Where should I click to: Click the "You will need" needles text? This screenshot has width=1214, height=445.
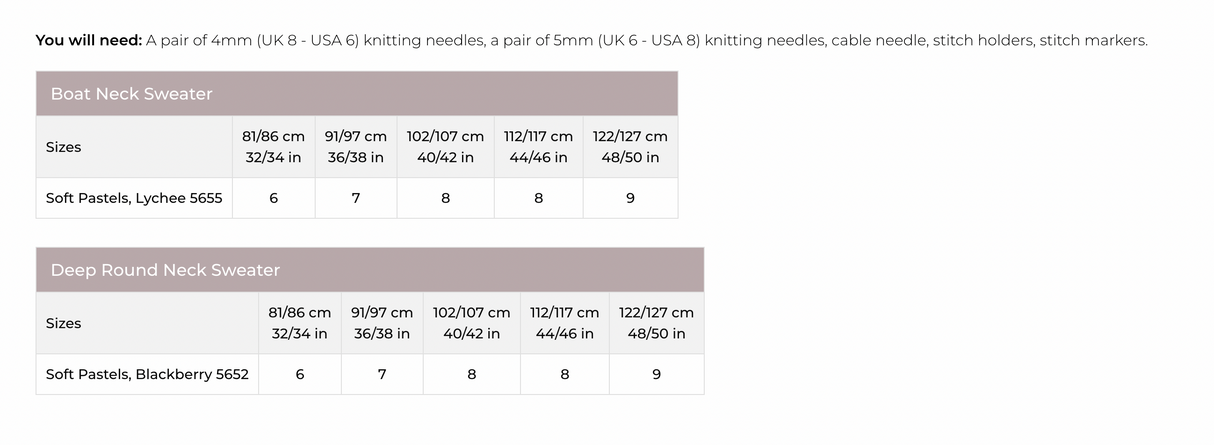(590, 41)
